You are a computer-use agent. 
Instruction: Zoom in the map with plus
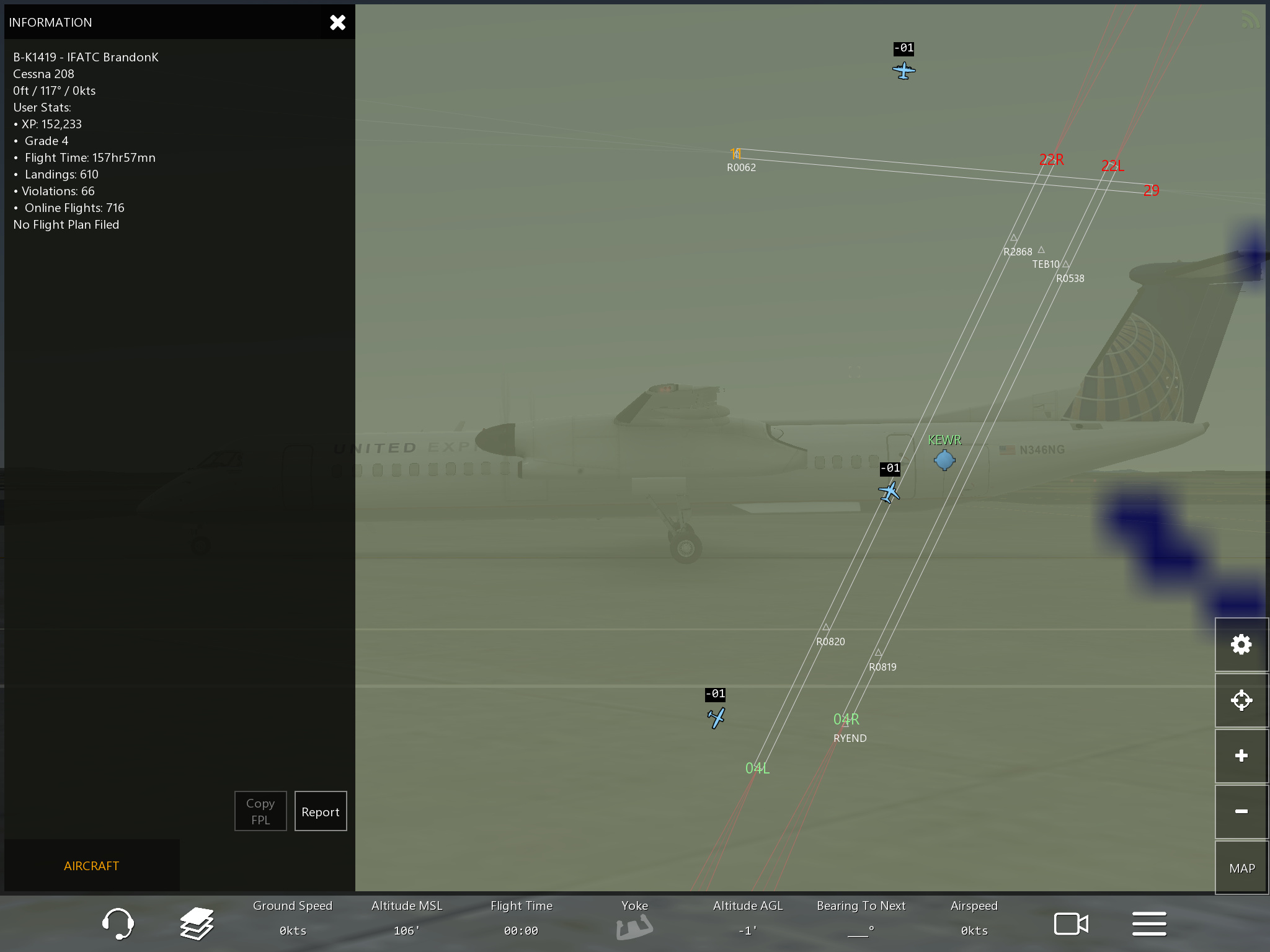pyautogui.click(x=1241, y=756)
